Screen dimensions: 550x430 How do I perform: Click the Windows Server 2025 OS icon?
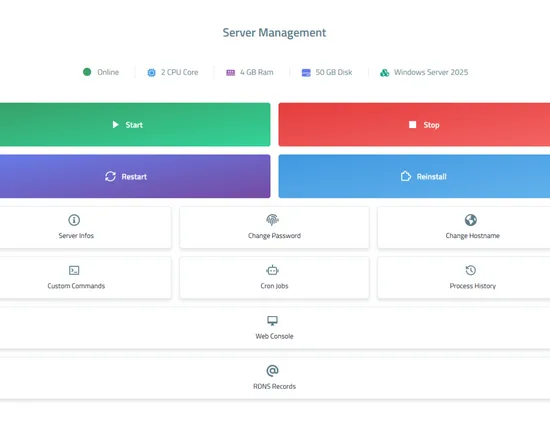(x=385, y=73)
